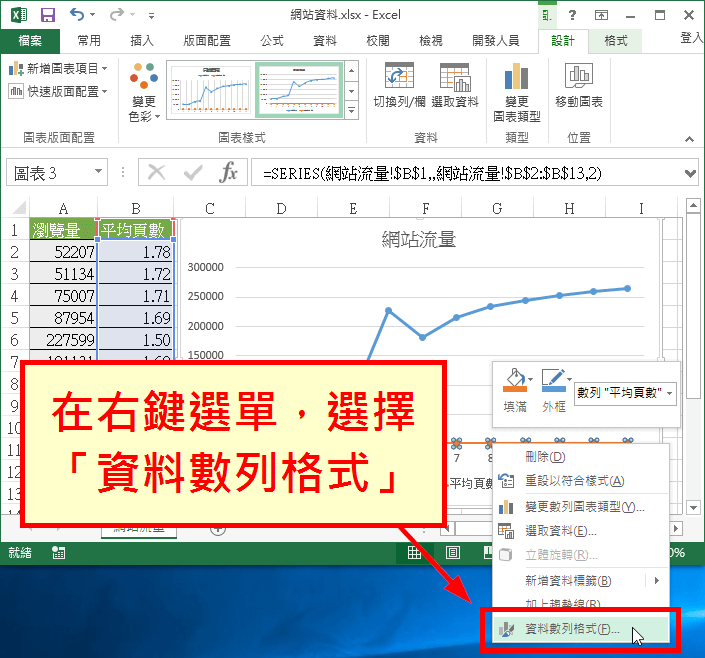This screenshot has height=658, width=705.
Task: Expand the formula bar chevron
Action: click(x=690, y=173)
